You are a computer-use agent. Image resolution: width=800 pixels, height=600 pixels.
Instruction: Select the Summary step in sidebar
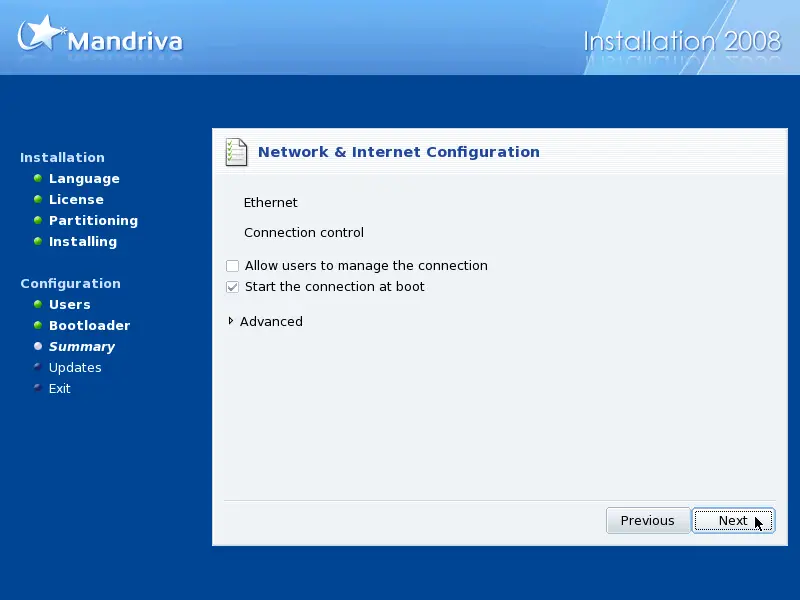pos(82,346)
